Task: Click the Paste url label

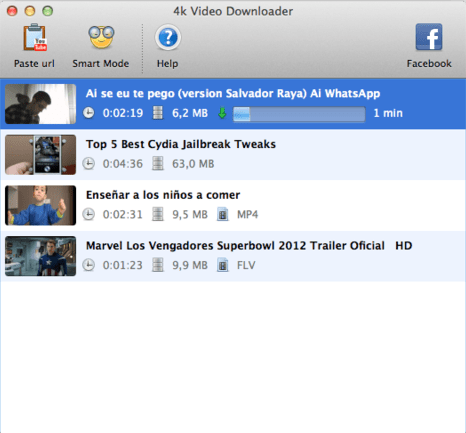Action: point(34,63)
